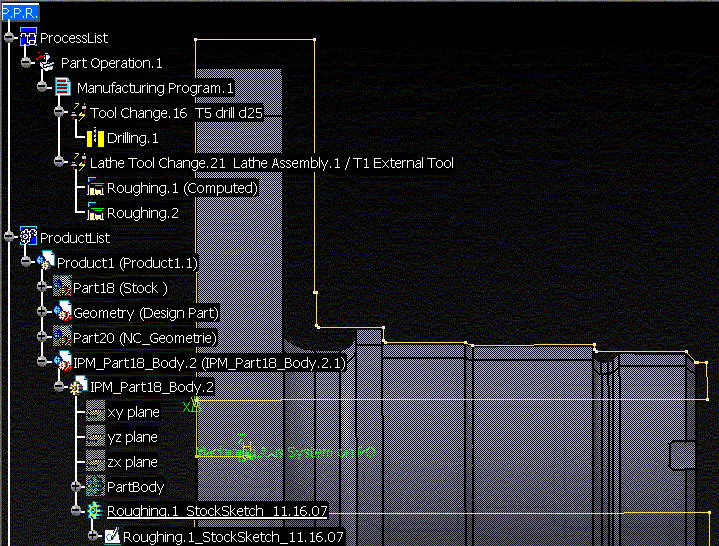Select the yz plane item

[132, 437]
